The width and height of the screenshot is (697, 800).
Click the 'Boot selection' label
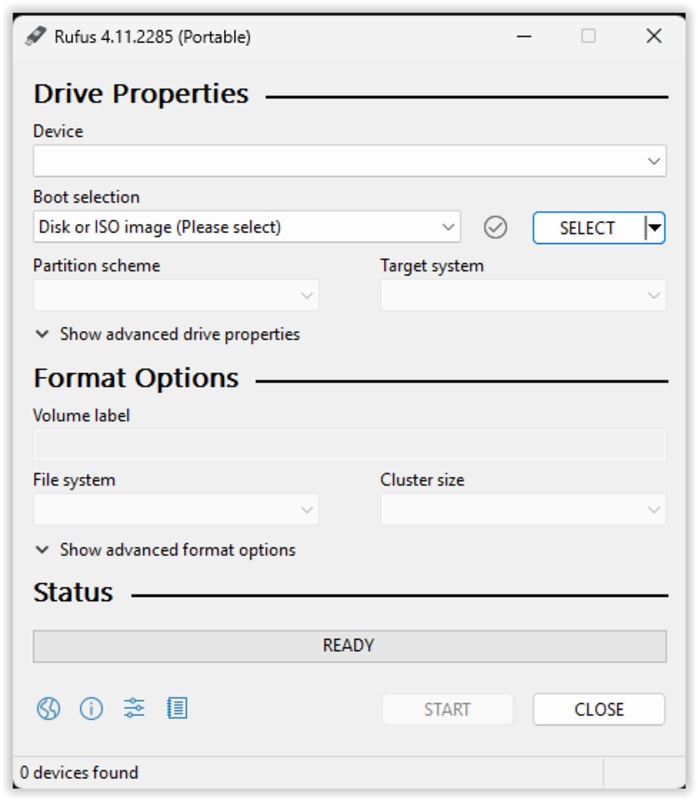pyautogui.click(x=86, y=197)
